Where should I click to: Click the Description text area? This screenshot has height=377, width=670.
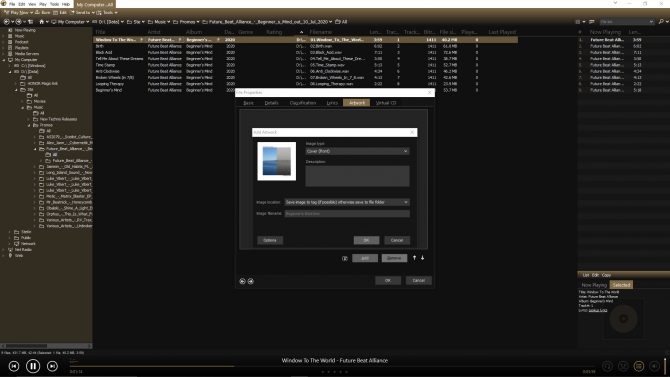[x=357, y=176]
